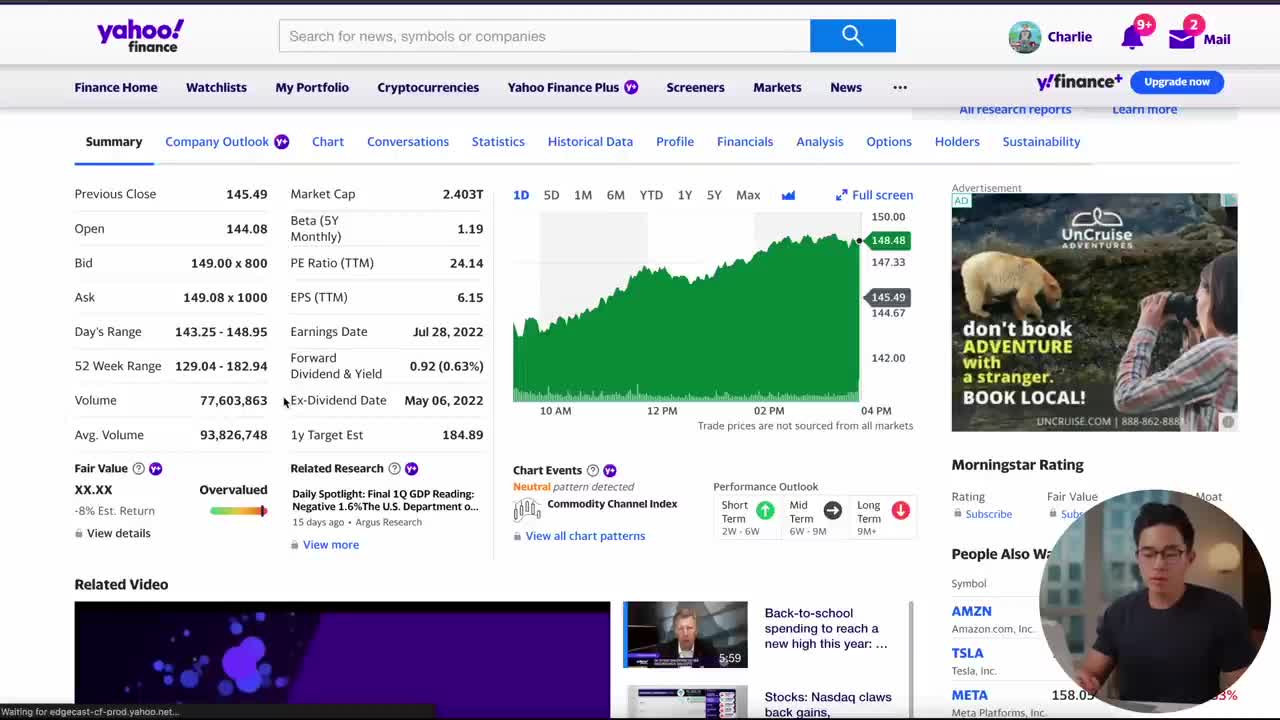Viewport: 1280px width, 720px height.
Task: Open My Portfolio menu
Action: point(312,87)
